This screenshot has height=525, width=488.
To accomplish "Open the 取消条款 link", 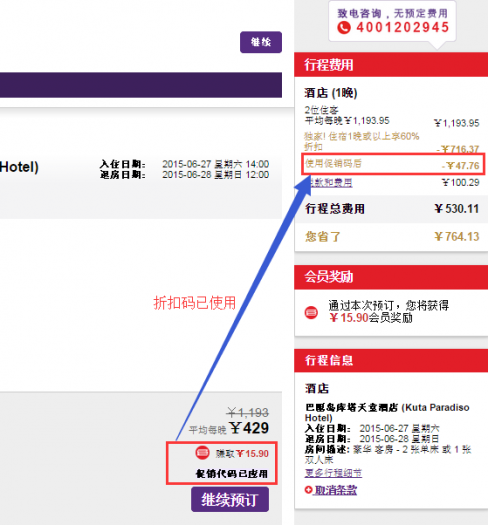I will 335,490.
